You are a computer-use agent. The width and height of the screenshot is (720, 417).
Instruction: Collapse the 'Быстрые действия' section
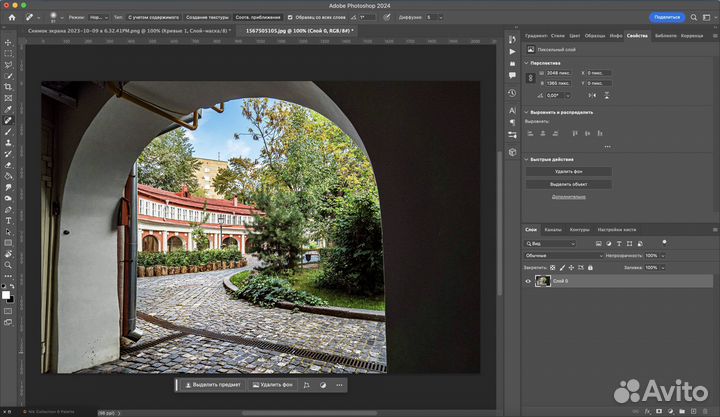click(527, 159)
